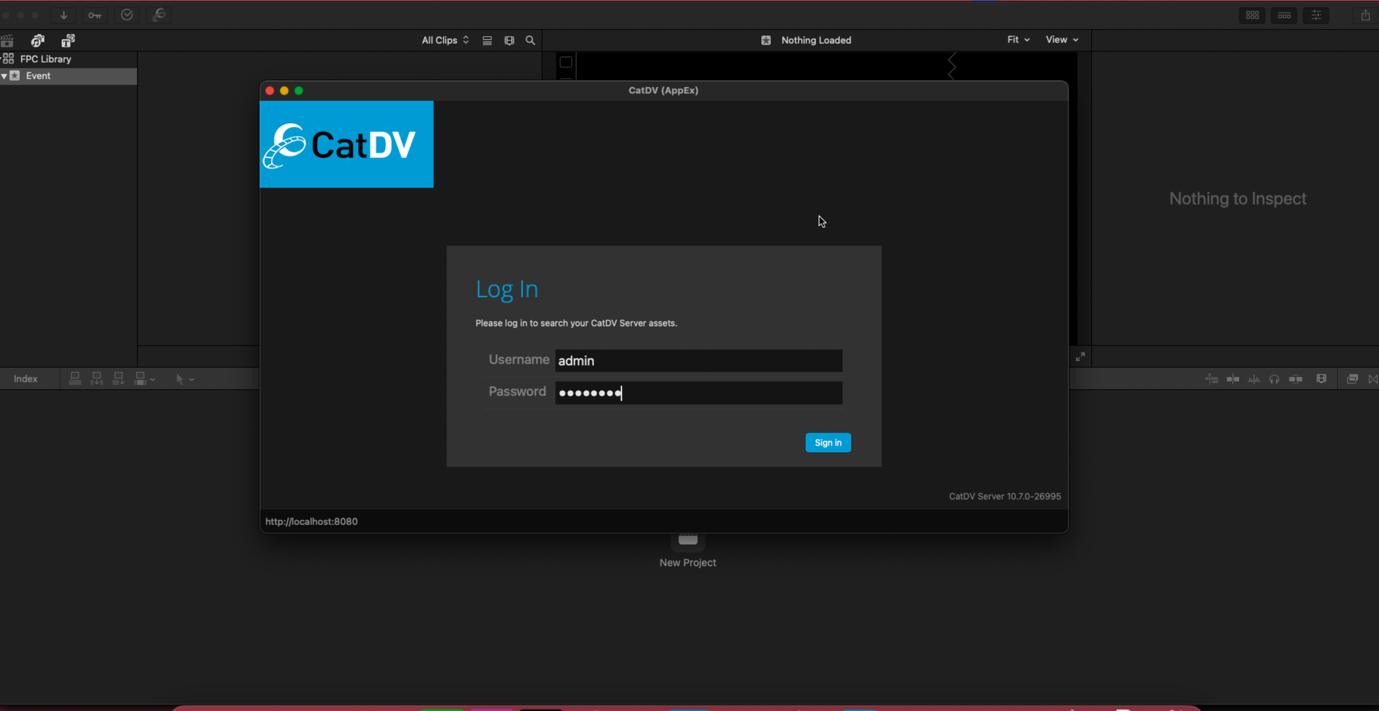Open browser search magnifier icon
This screenshot has width=1379, height=711.
click(x=531, y=41)
